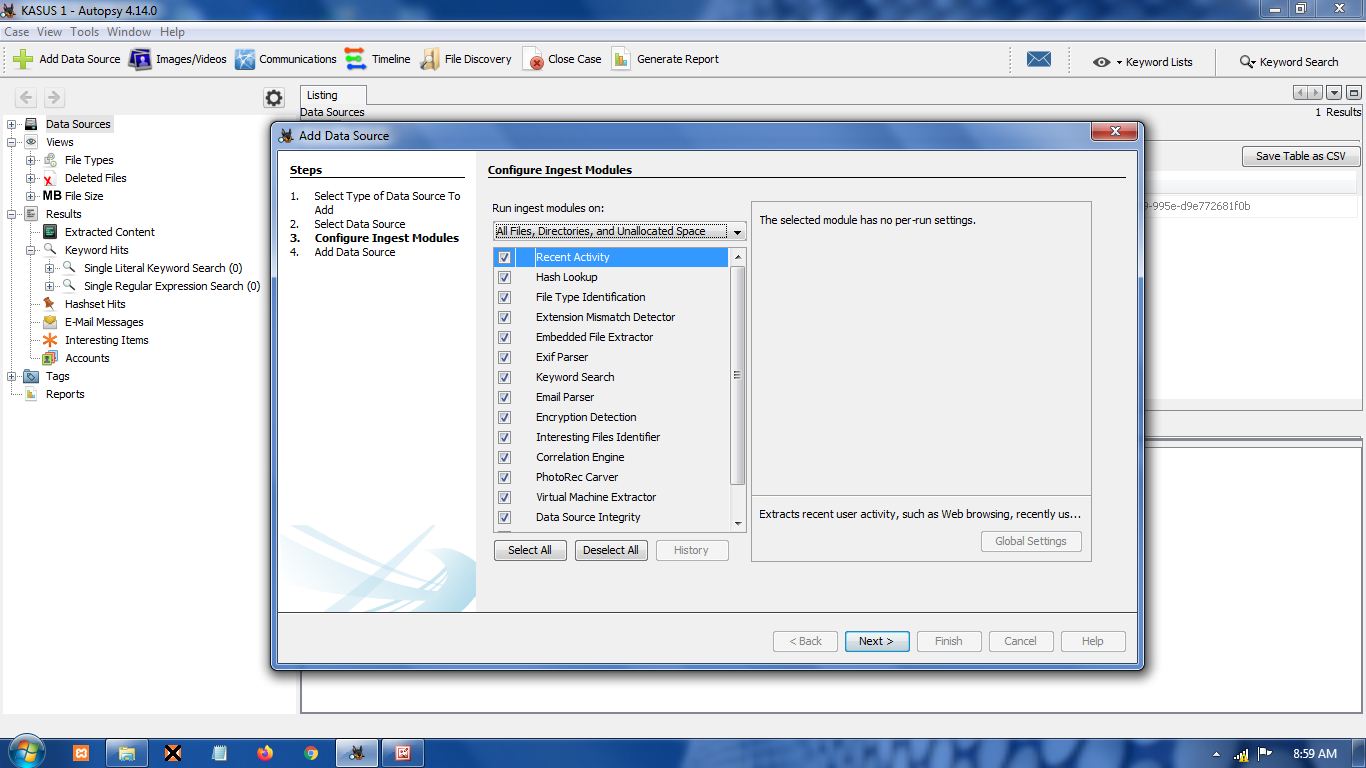Click the Generate Report icon
1366x768 pixels.
621,59
